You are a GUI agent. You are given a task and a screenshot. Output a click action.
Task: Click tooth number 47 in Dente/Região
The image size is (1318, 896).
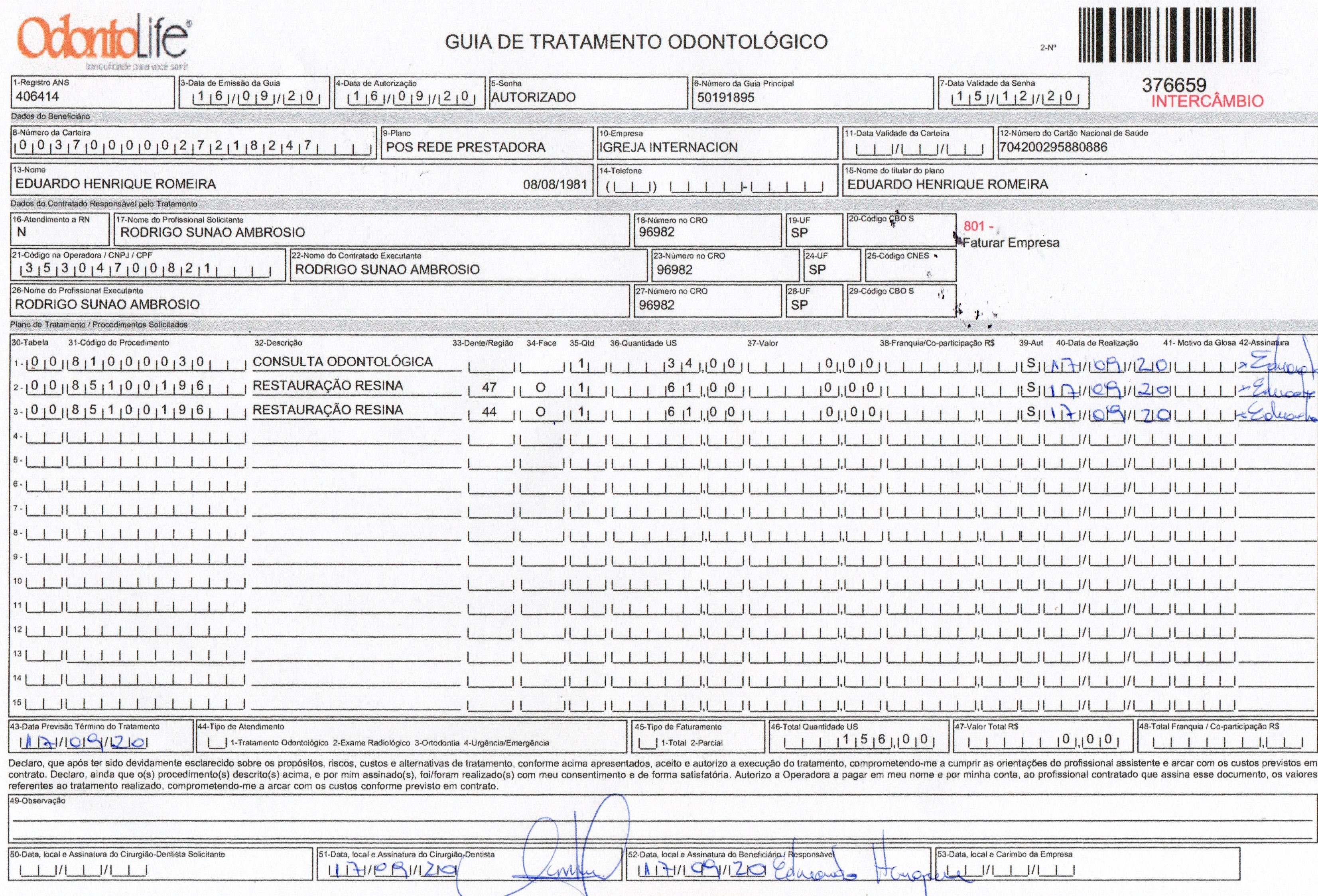click(489, 387)
